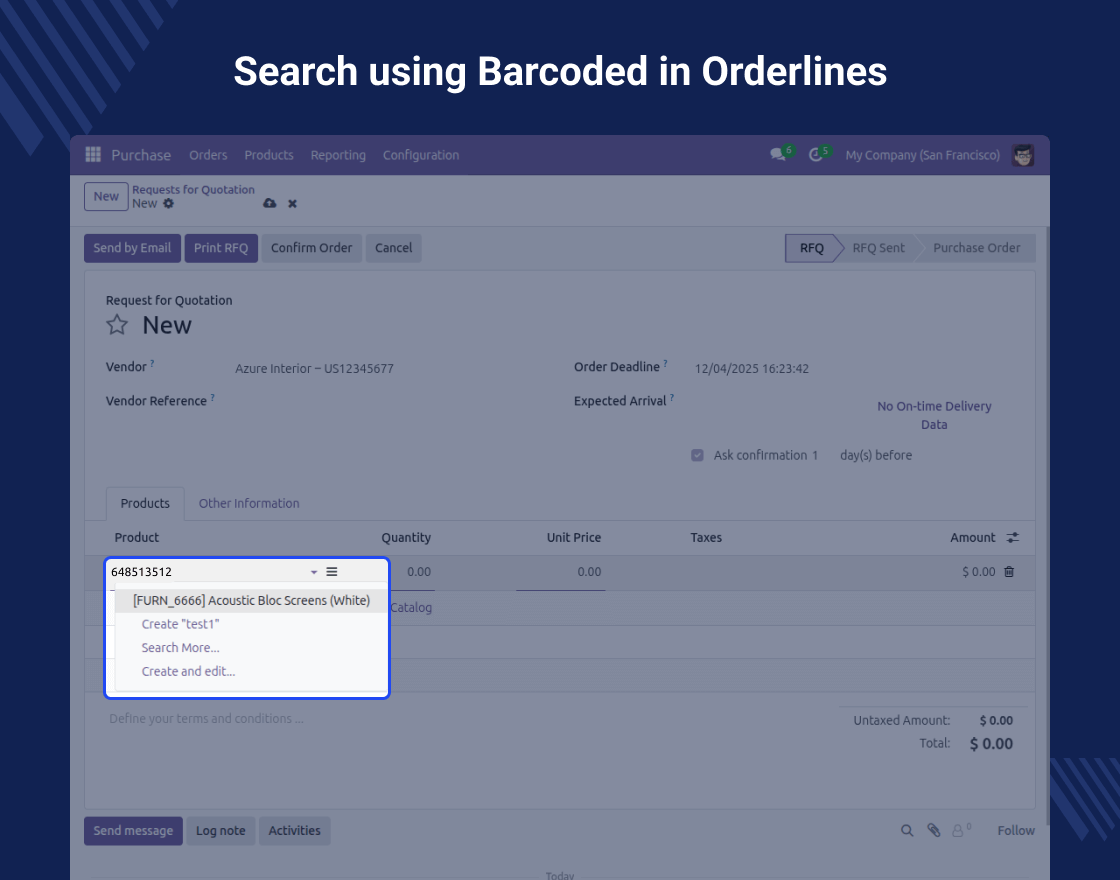Choose Create and edit... option
This screenshot has width=1120, height=880.
coord(188,671)
